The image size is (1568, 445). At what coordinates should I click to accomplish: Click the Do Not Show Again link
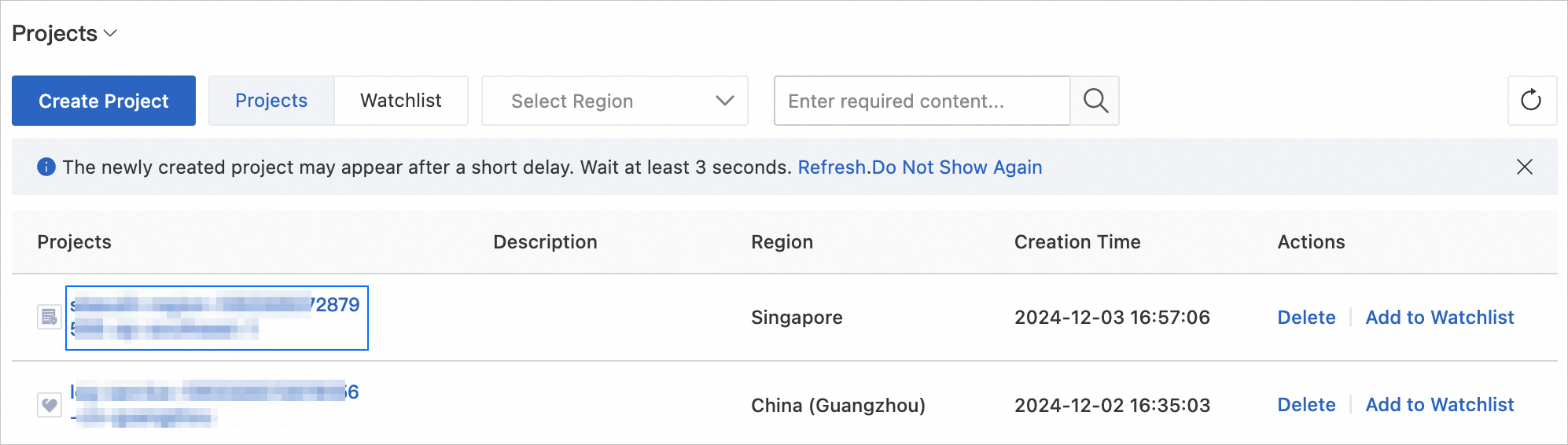[x=957, y=167]
